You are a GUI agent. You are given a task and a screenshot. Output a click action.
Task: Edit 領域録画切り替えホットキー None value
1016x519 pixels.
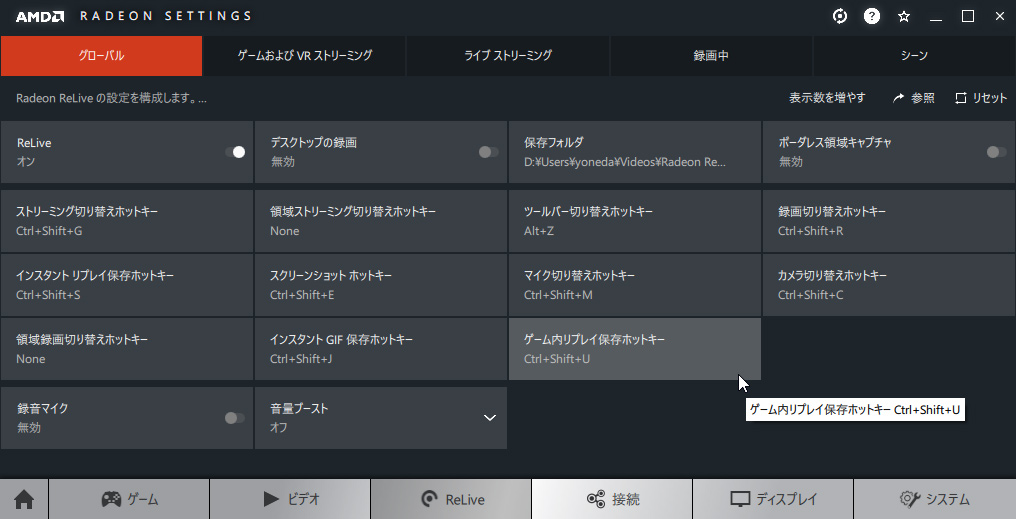click(127, 349)
